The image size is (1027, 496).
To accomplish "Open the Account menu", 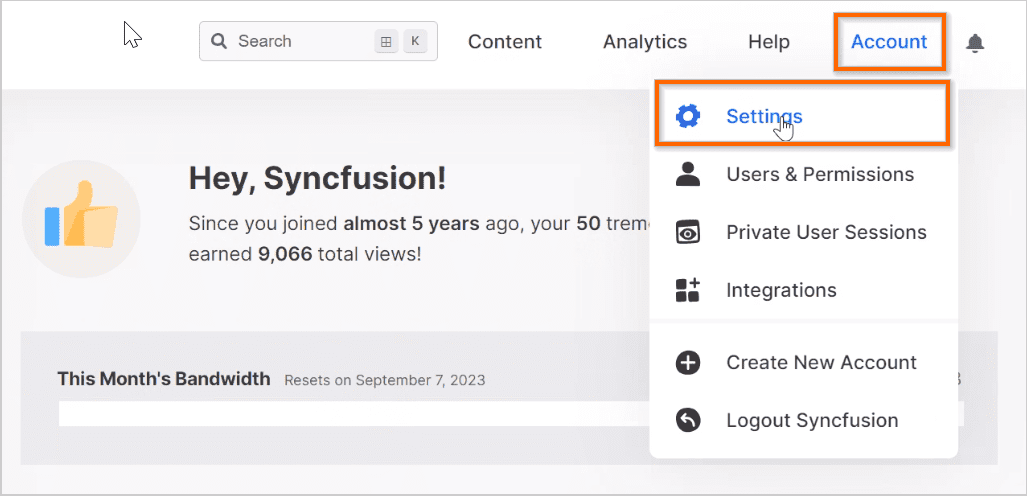I will click(x=889, y=42).
